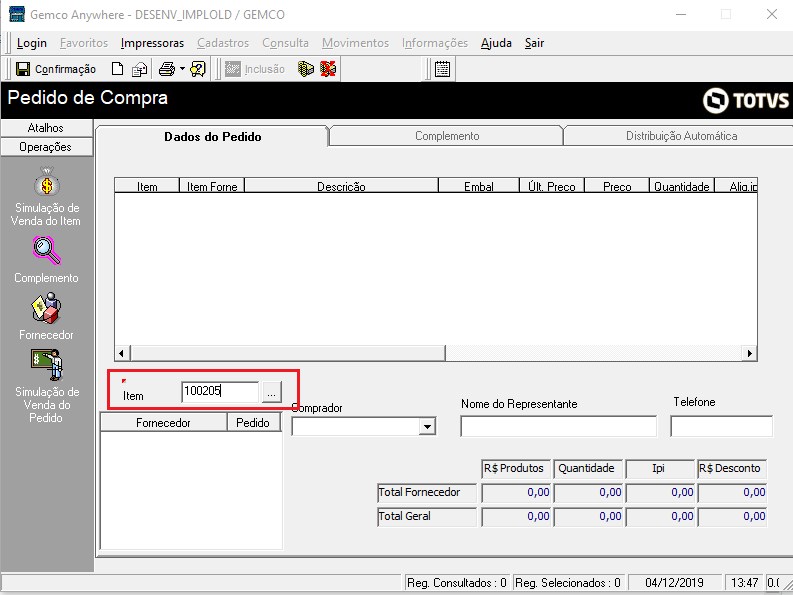
Task: Expand the Comprador combo box arrow
Action: [x=427, y=427]
